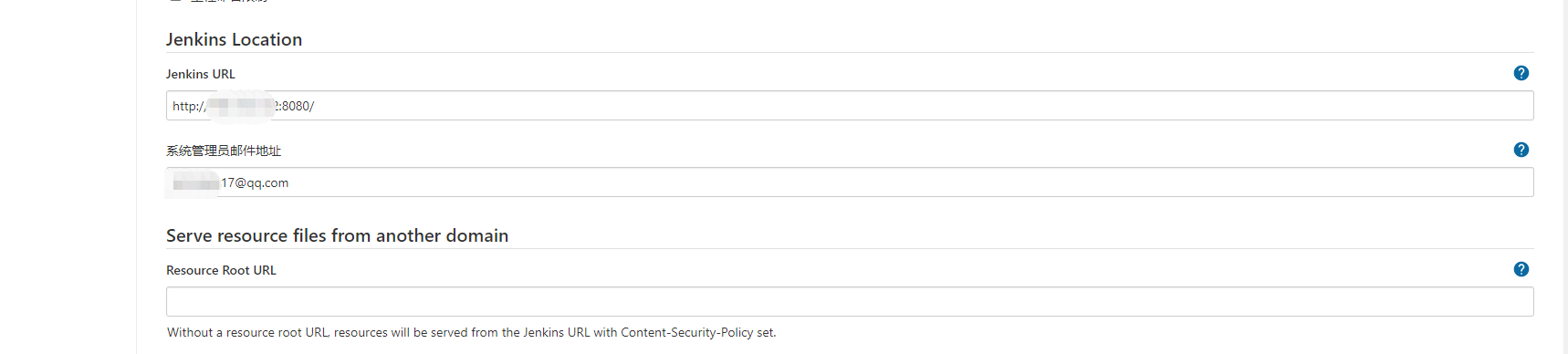The image size is (1568, 354).
Task: Place cursor after :8080/ in Jenkins URL
Action: (x=317, y=106)
